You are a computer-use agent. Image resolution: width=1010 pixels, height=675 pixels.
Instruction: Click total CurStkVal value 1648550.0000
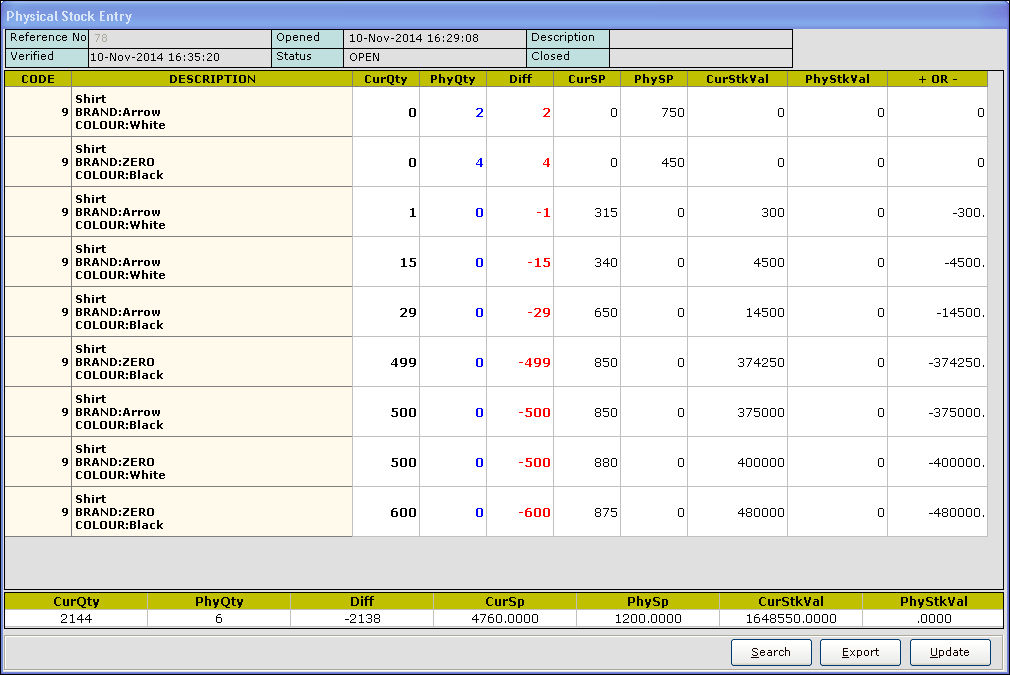tap(791, 619)
